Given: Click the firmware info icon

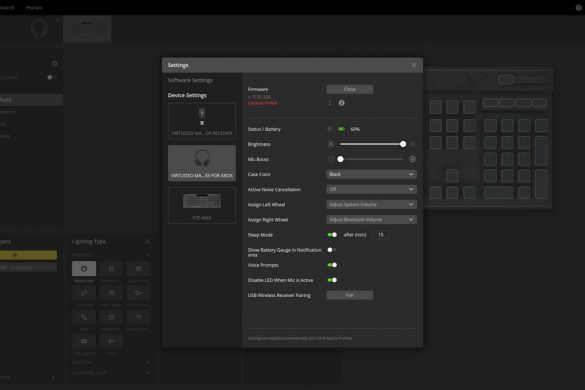Looking at the screenshot, I should tap(341, 103).
